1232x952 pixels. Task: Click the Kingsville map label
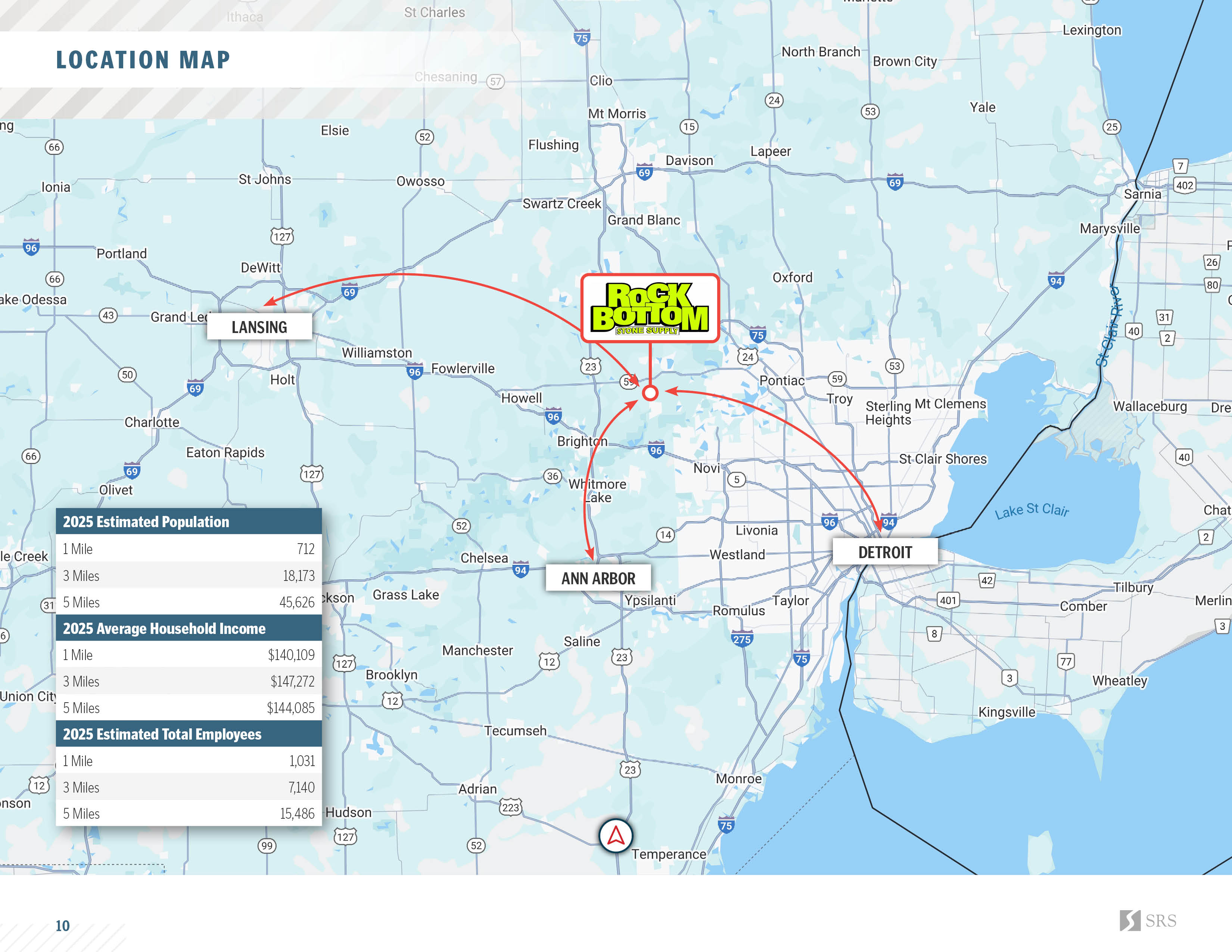[x=1007, y=712]
